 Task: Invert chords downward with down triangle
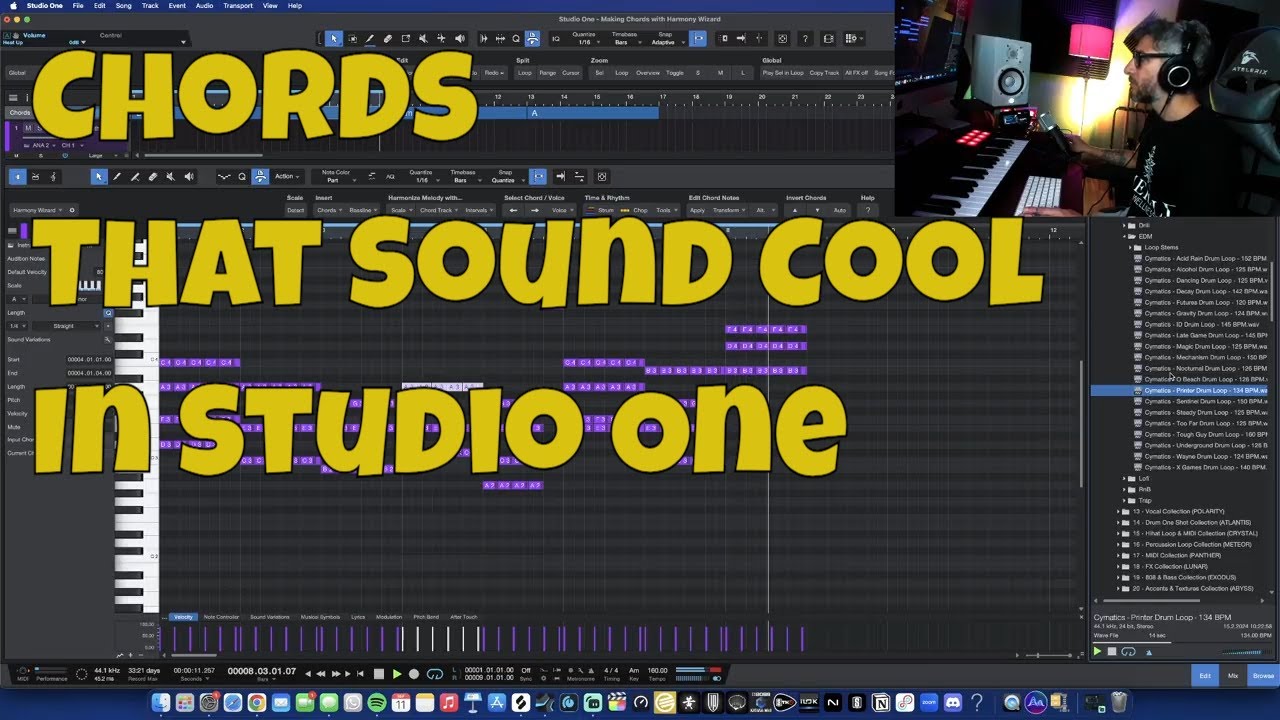pyautogui.click(x=817, y=210)
